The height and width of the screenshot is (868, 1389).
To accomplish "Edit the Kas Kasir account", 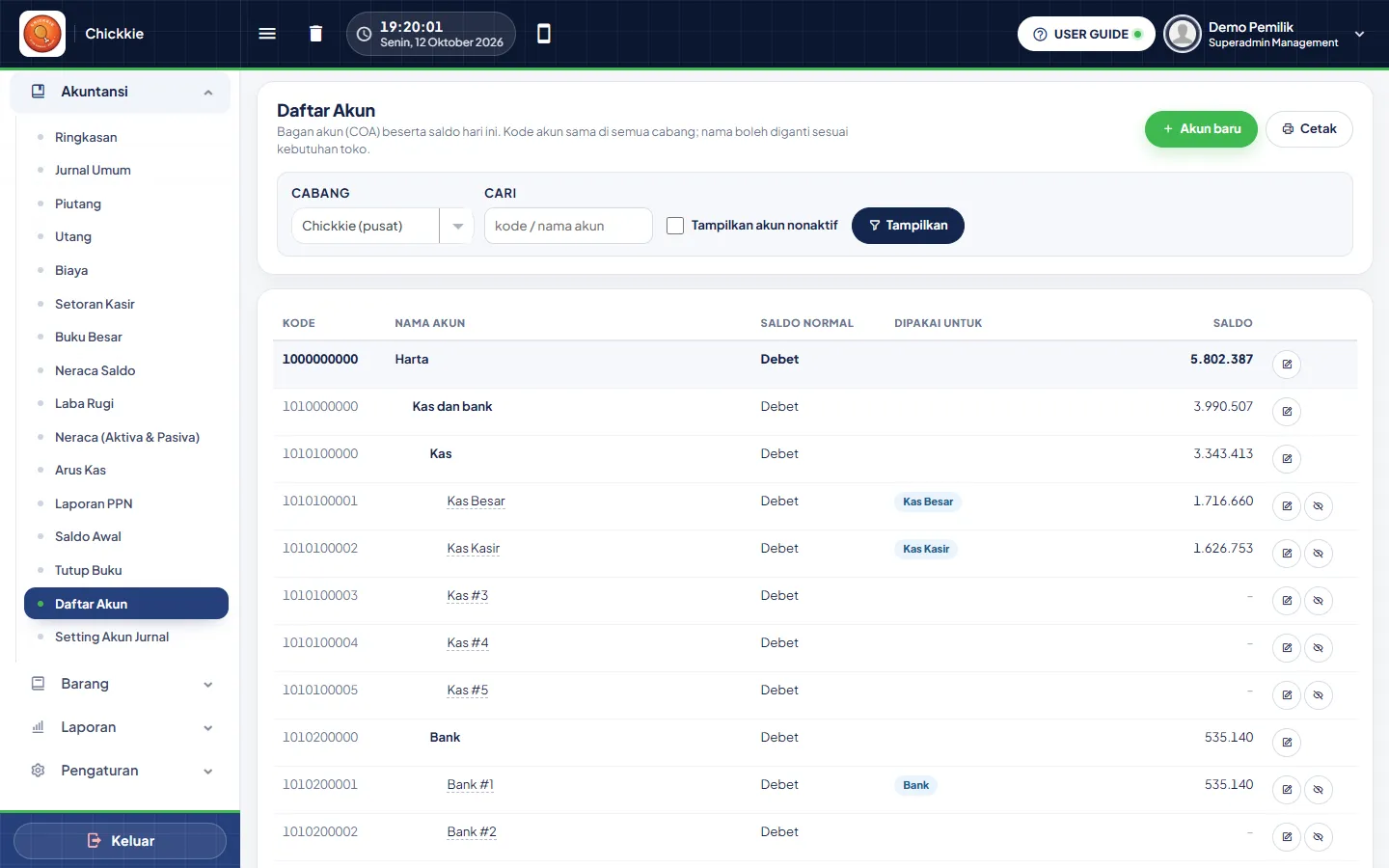I will (x=1287, y=554).
